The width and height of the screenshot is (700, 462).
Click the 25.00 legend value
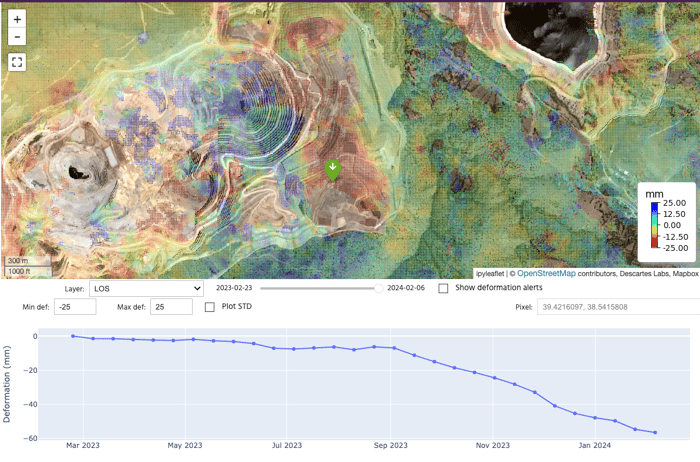tap(674, 203)
